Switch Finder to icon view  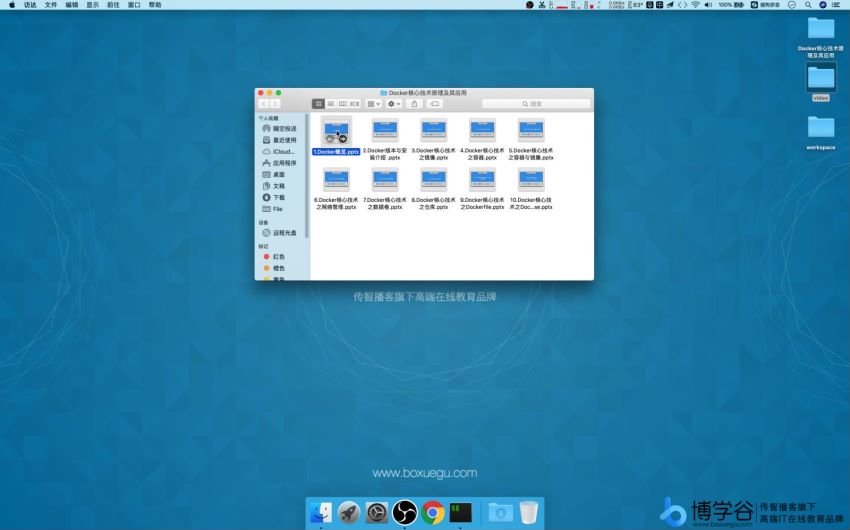[x=318, y=104]
